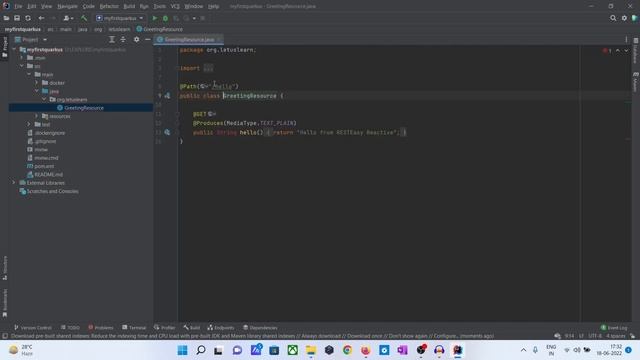
Task: Open the Windows Start menu
Action: coord(182,350)
